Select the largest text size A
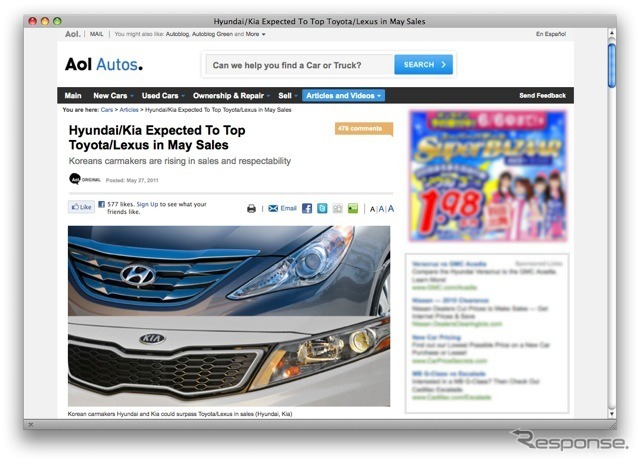The image size is (640, 462). pos(391,209)
